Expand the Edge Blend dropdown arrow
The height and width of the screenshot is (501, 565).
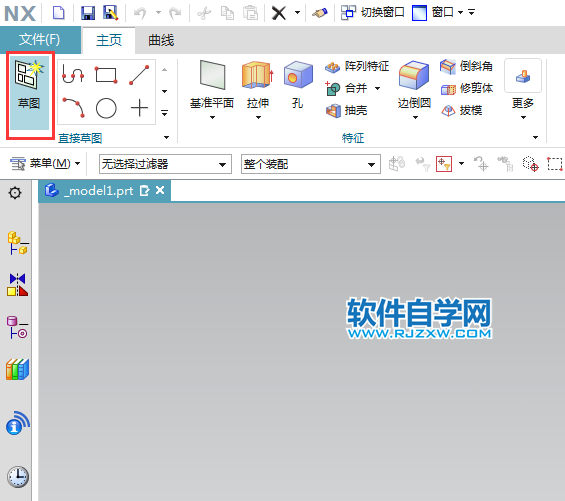(415, 118)
